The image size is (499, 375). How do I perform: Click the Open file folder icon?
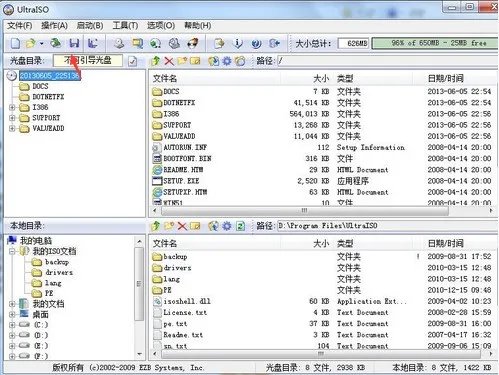31,43
